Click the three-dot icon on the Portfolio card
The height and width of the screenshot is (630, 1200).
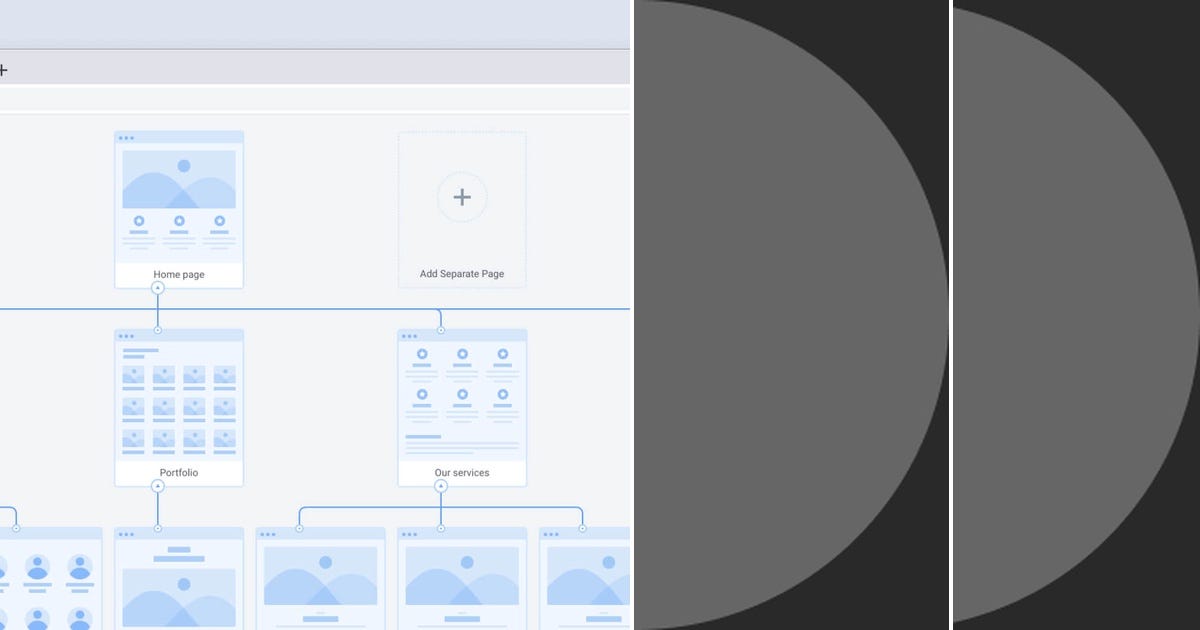click(x=127, y=336)
